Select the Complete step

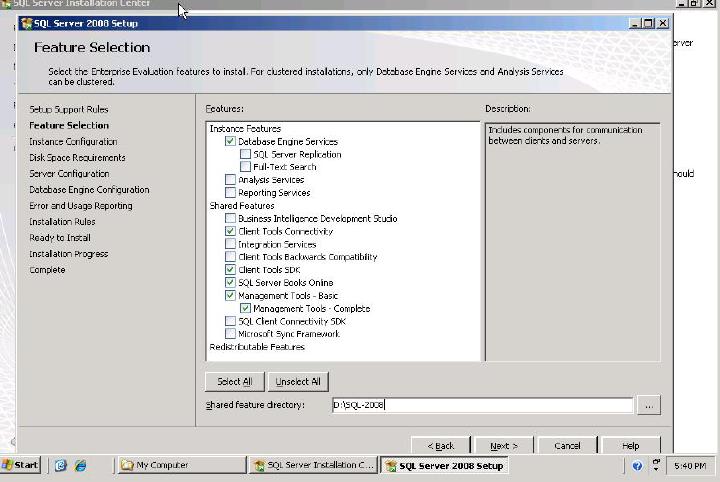[x=47, y=270]
